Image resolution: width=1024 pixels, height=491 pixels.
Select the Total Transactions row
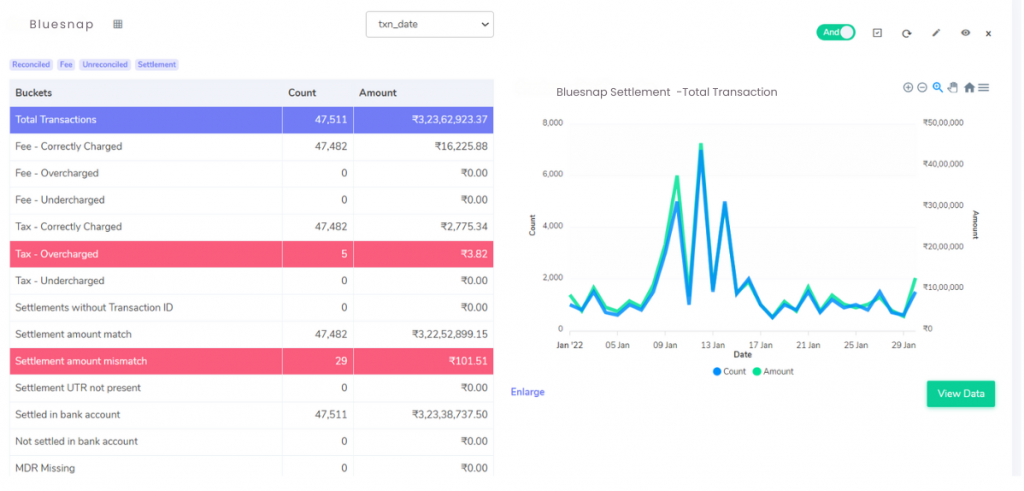pos(251,120)
